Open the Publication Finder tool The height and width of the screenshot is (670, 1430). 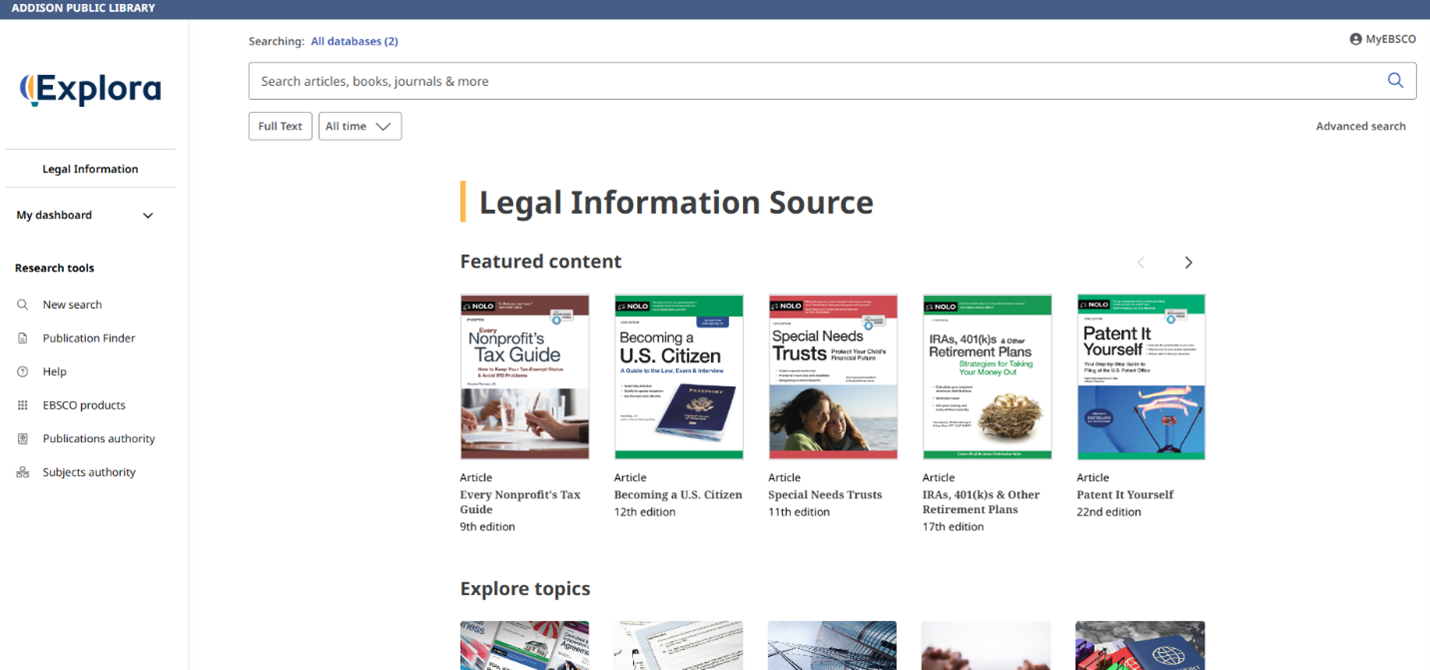tap(20, 338)
